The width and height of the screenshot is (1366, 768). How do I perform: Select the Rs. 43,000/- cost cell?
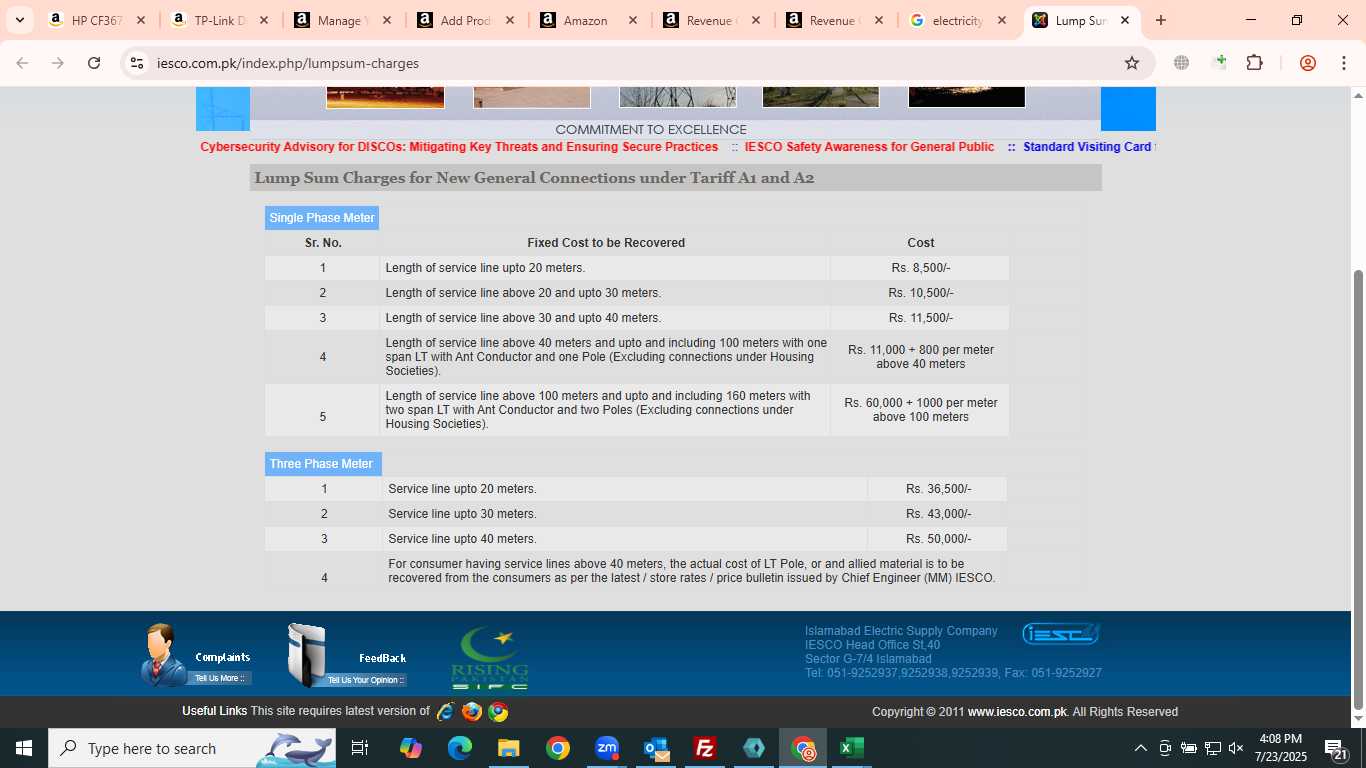coord(938,514)
